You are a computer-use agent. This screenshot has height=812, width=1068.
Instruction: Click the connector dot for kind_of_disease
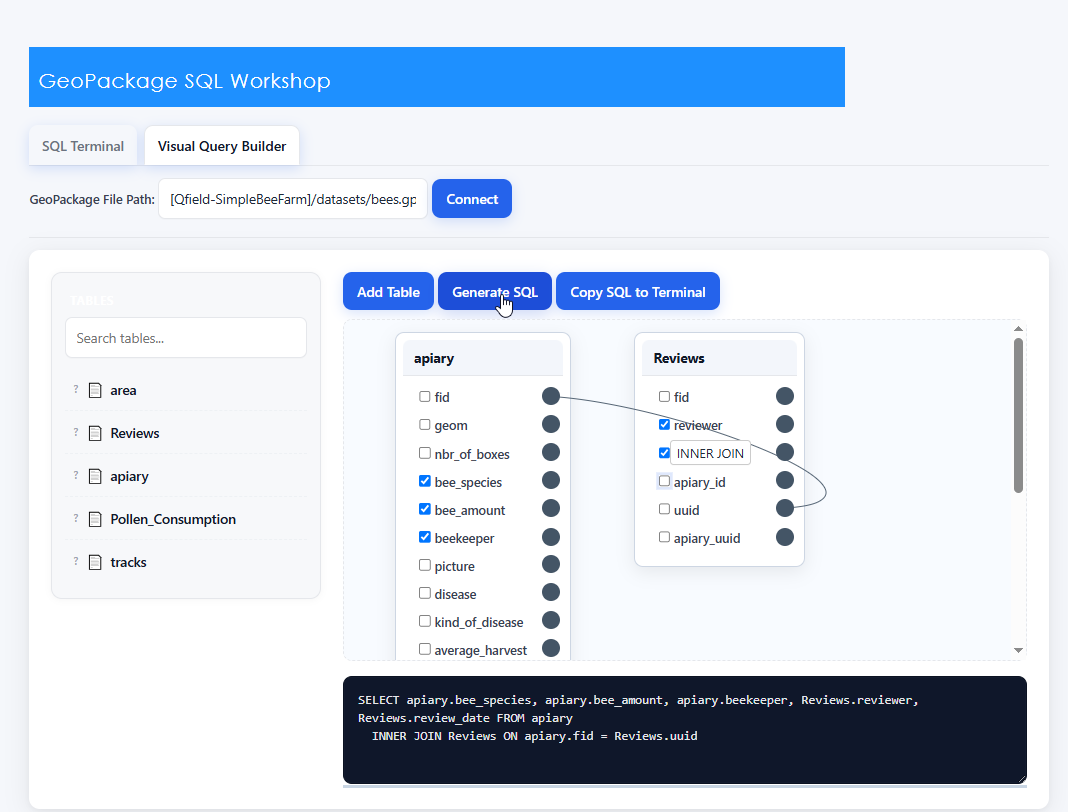tap(551, 621)
